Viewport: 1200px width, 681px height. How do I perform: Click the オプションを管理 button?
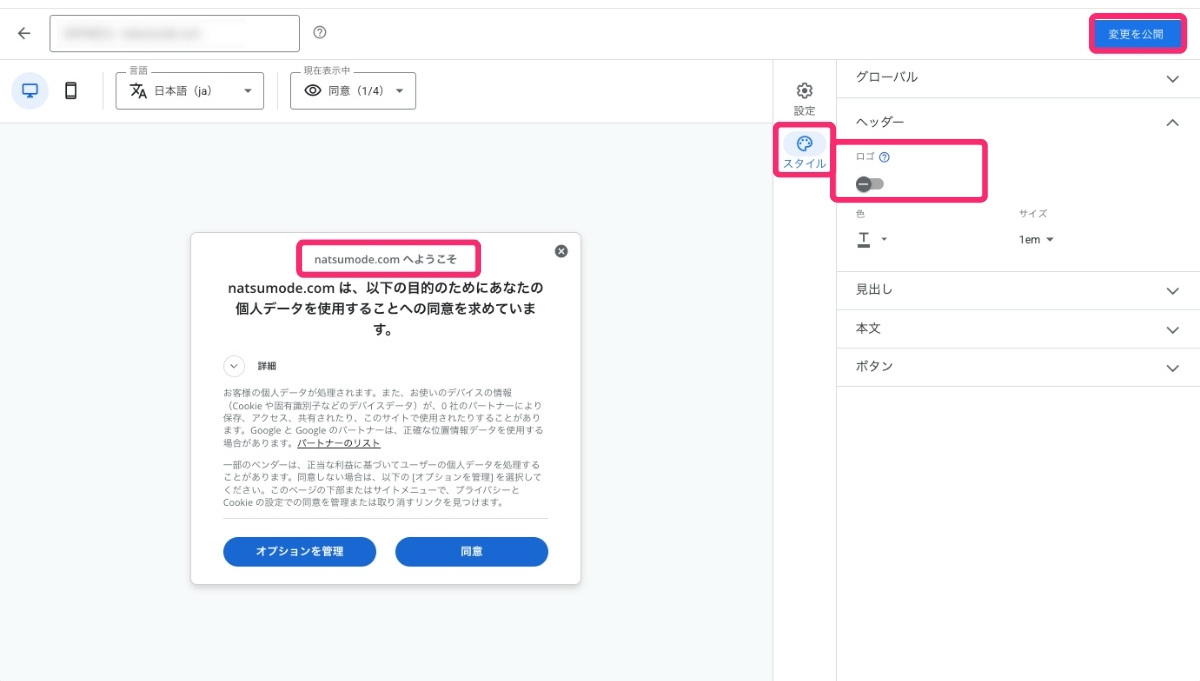point(299,551)
